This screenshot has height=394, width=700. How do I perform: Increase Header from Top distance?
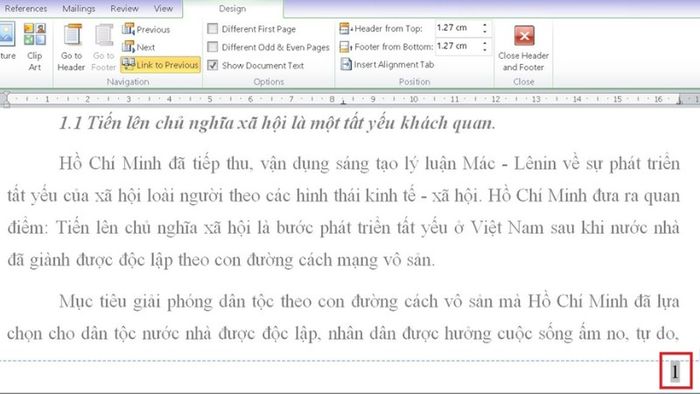click(x=485, y=25)
